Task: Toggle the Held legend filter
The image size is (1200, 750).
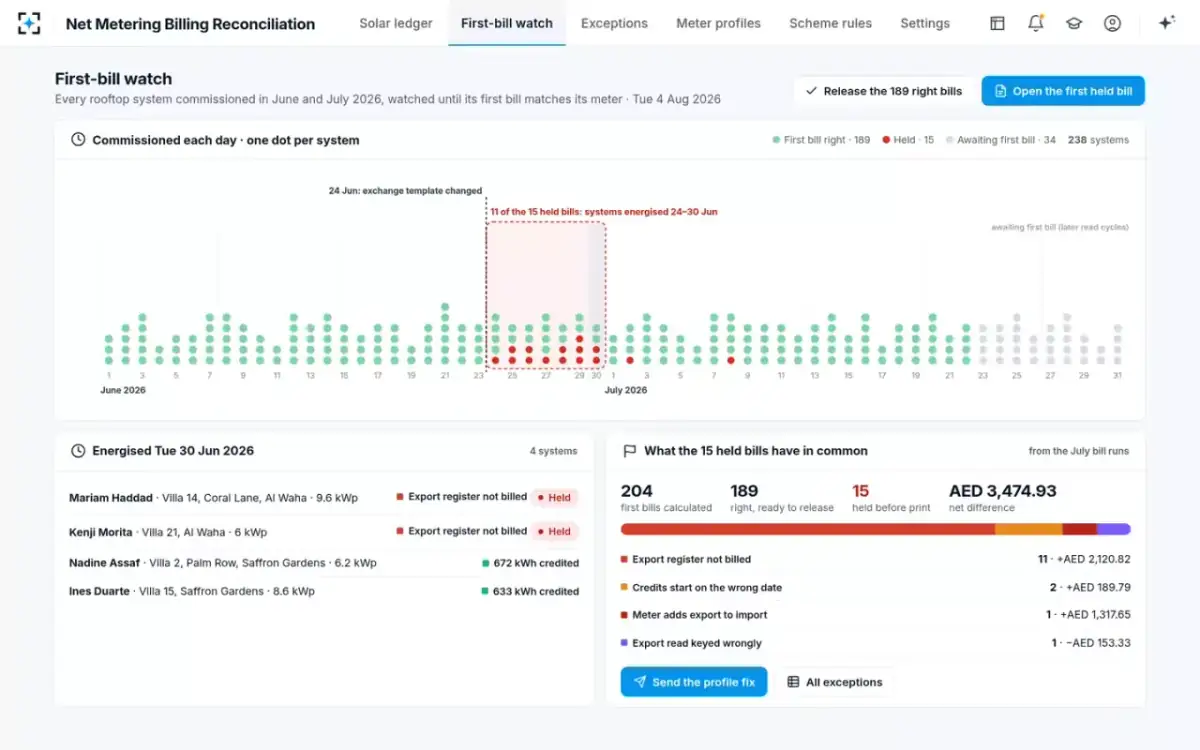Action: pos(908,140)
